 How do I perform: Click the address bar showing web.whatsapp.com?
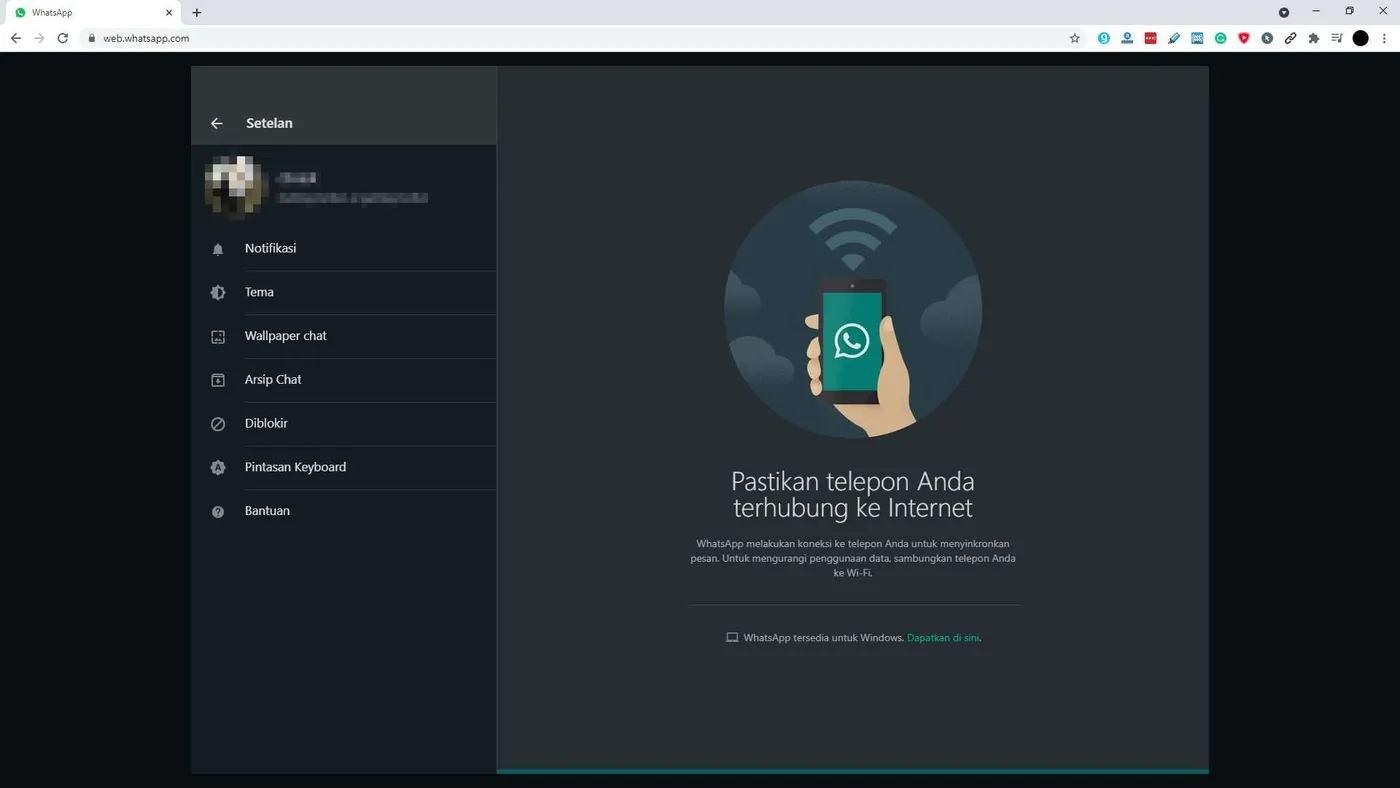coord(575,38)
